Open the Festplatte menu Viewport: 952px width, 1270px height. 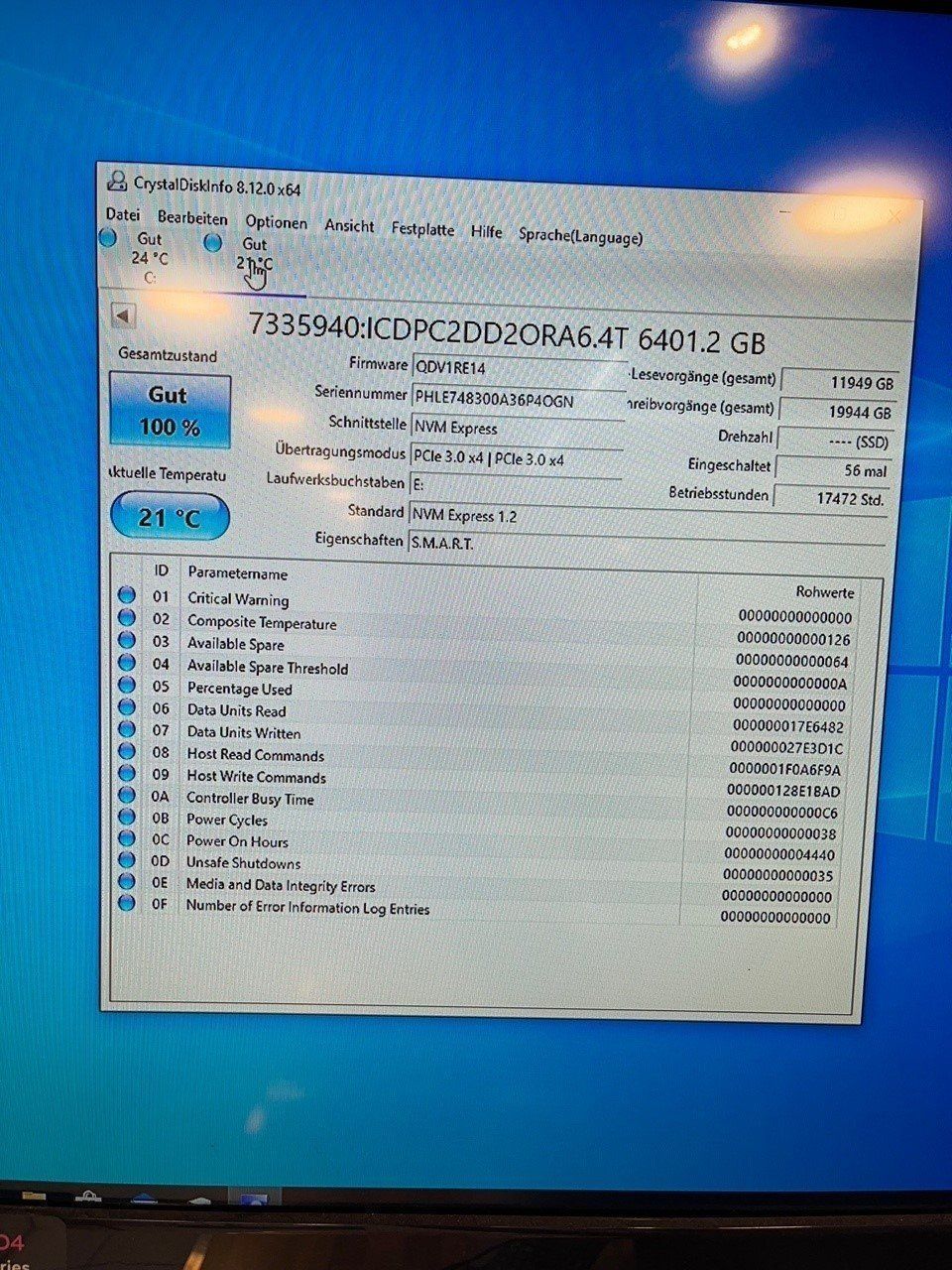tap(422, 229)
